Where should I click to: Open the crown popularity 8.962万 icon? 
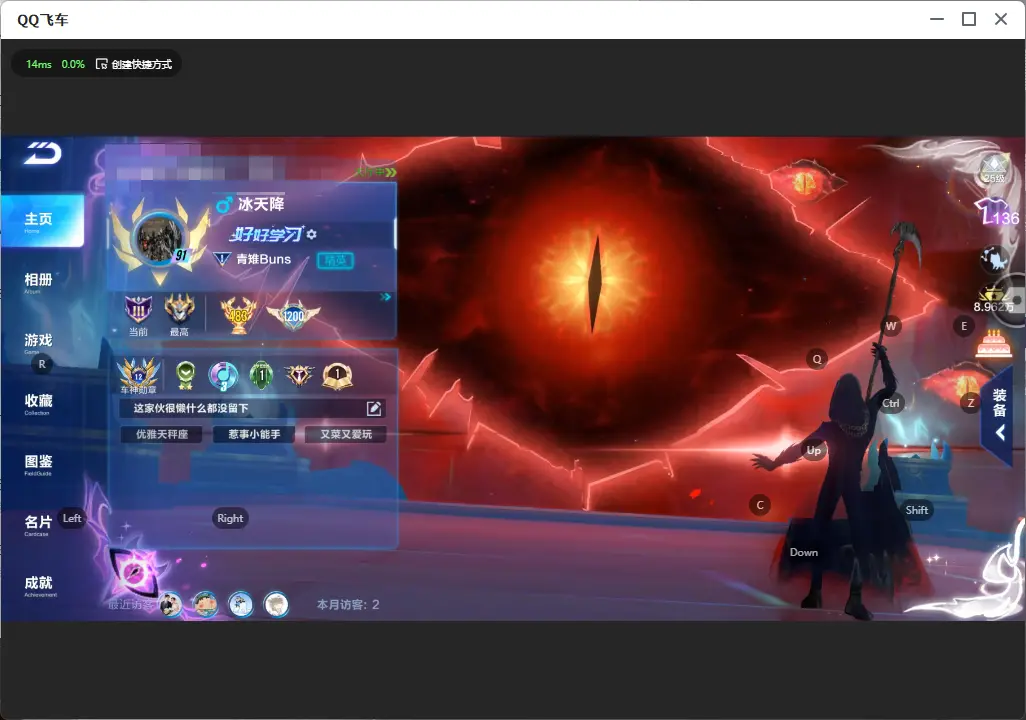(x=994, y=300)
